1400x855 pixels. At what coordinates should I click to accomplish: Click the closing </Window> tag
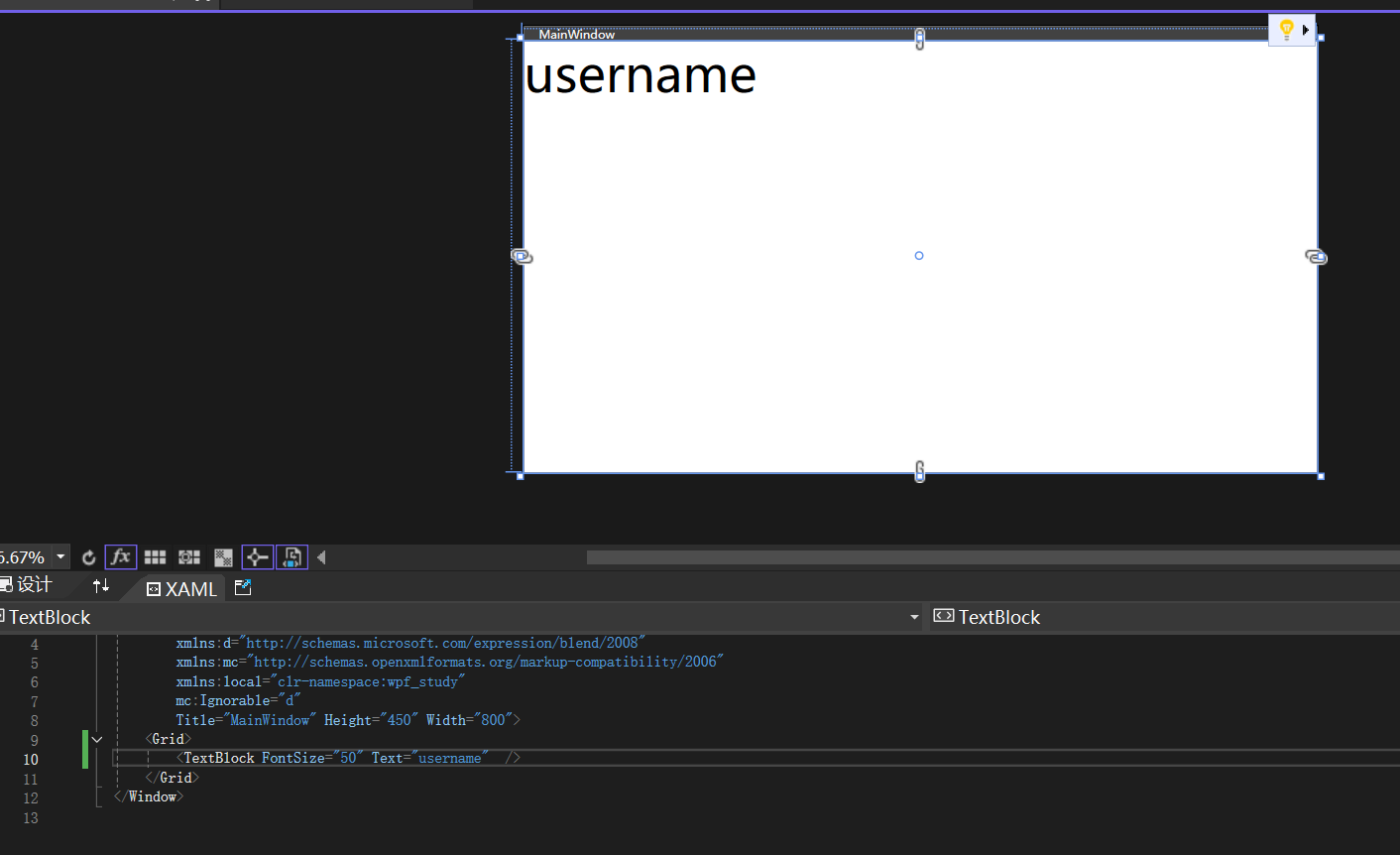click(149, 796)
